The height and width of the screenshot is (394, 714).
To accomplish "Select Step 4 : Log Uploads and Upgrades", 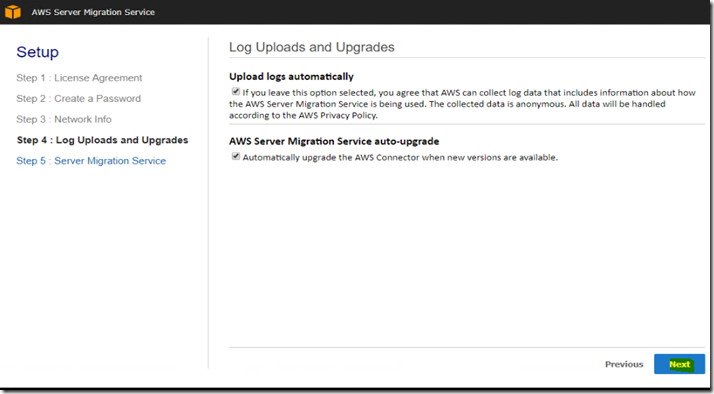I will (102, 140).
